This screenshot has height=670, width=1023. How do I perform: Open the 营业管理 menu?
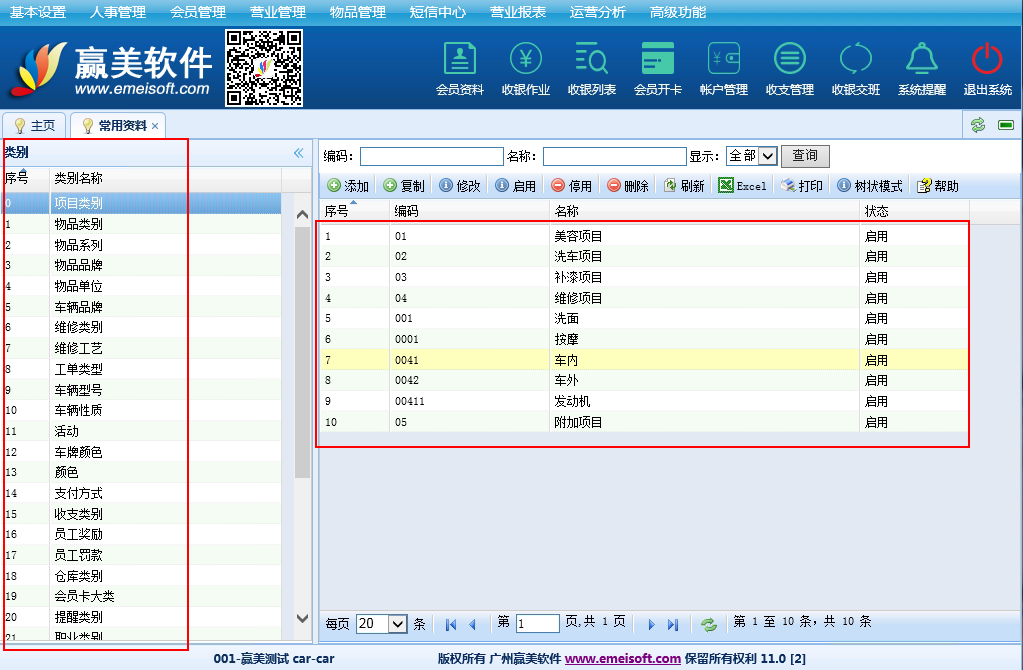point(277,12)
